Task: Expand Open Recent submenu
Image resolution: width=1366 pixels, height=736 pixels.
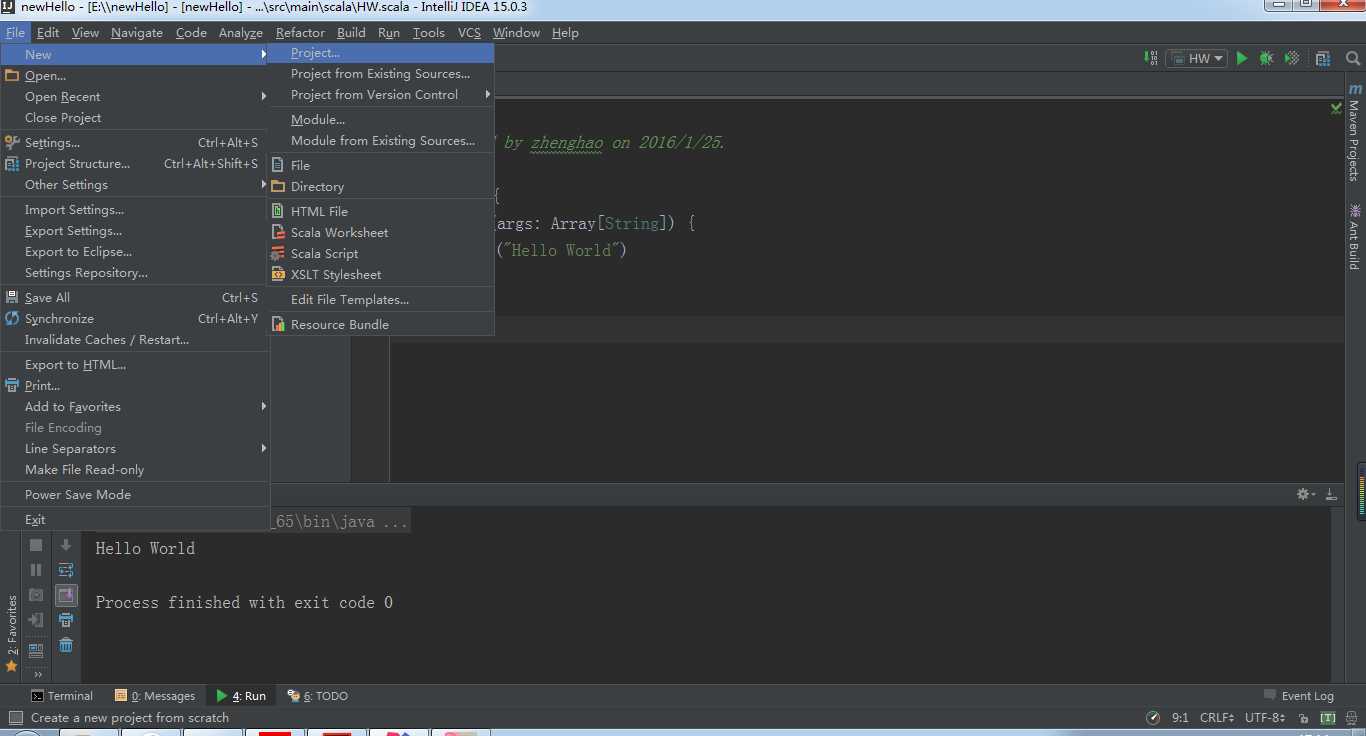Action: tap(135, 97)
